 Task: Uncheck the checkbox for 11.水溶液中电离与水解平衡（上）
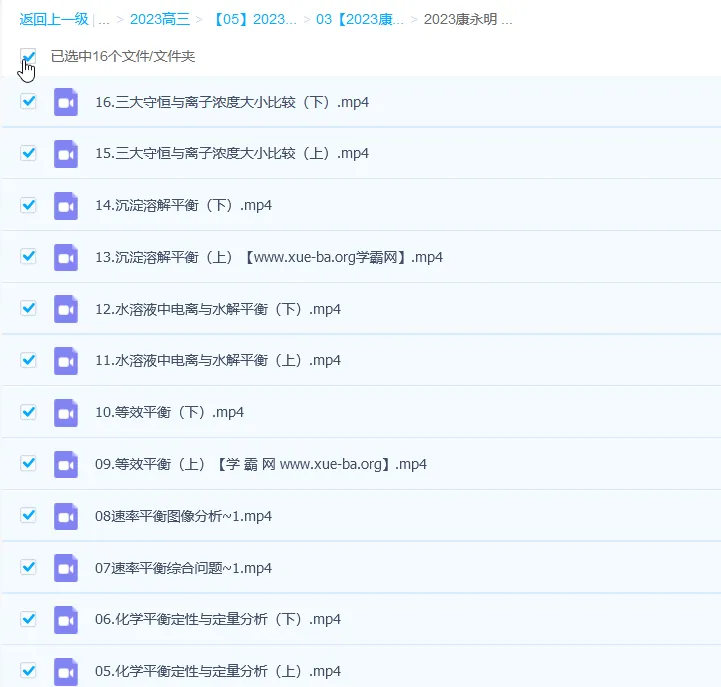(28, 360)
